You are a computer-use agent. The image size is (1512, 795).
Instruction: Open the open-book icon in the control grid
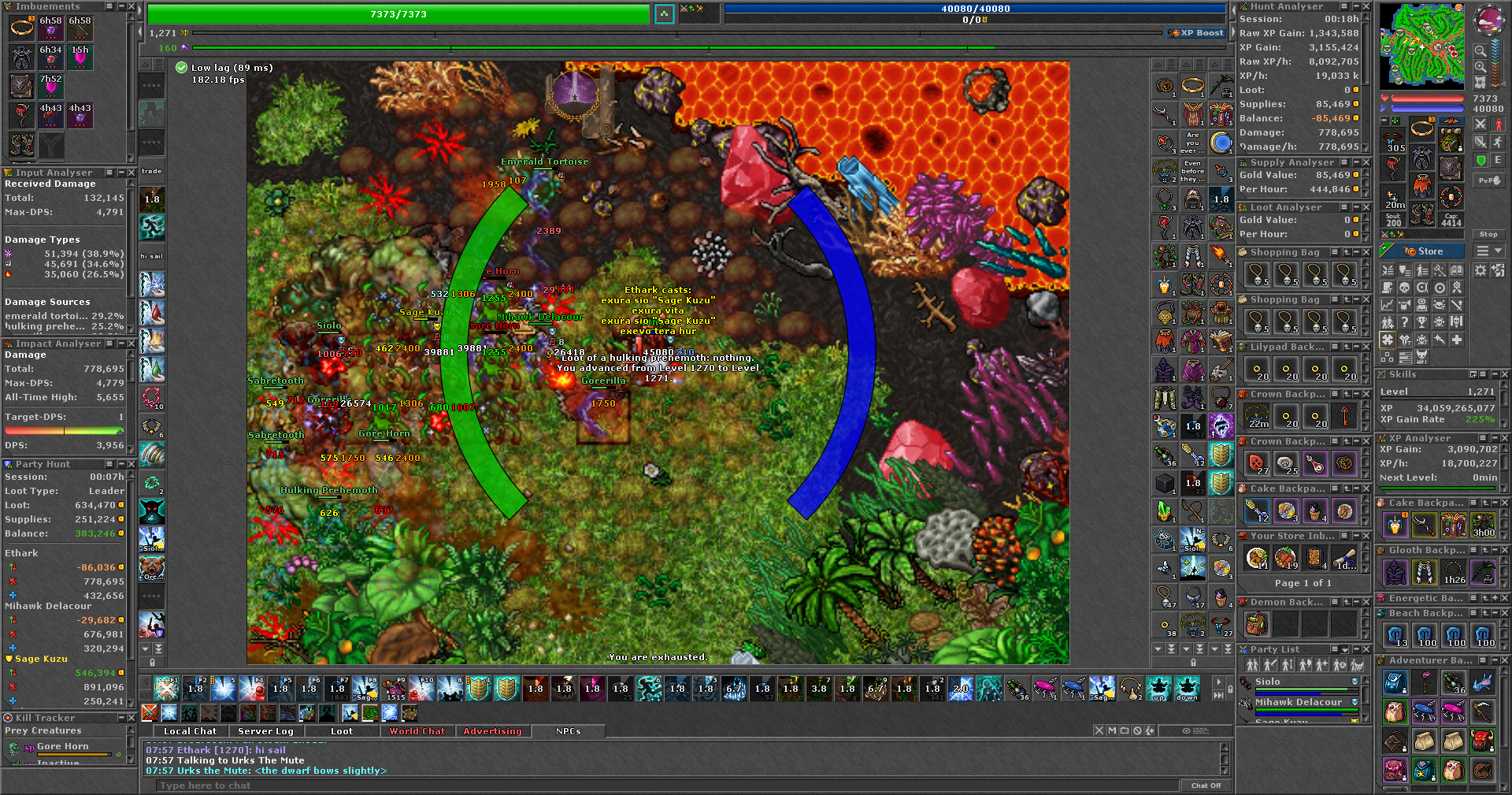point(1457,270)
